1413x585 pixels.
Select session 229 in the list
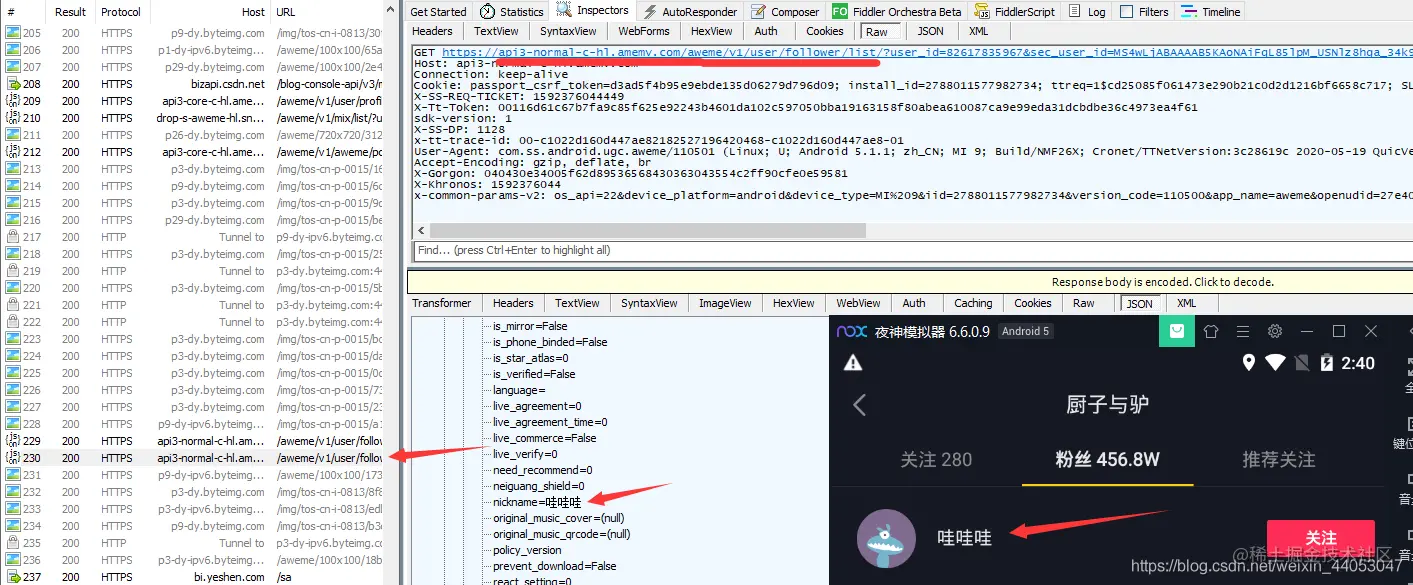[x=192, y=441]
